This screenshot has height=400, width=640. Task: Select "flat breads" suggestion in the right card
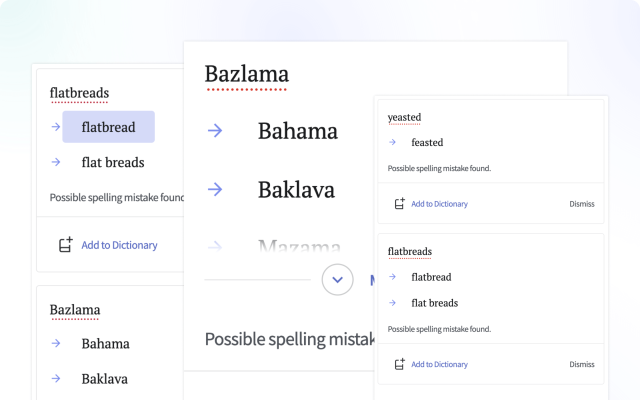coord(434,303)
